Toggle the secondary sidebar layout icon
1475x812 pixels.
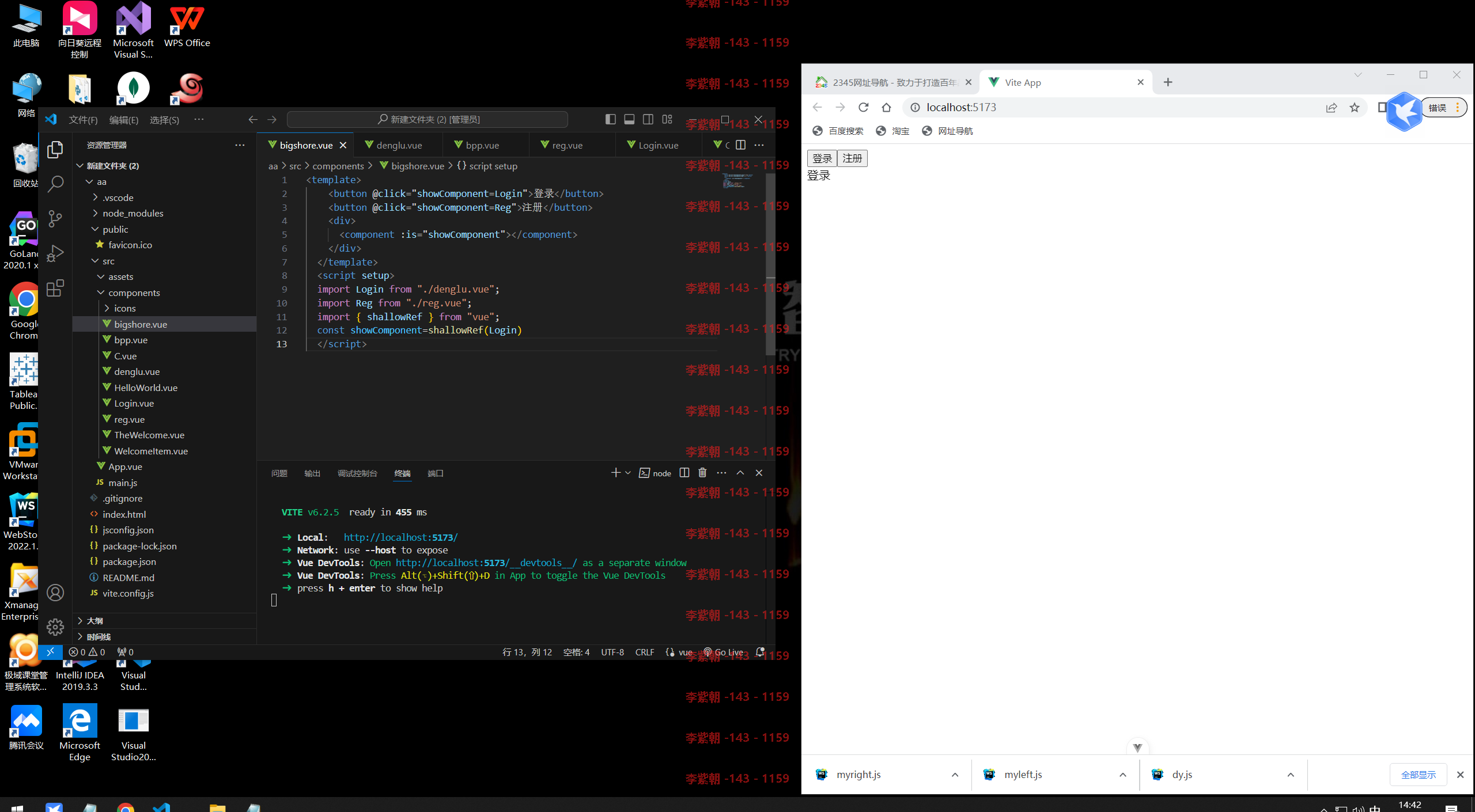click(648, 119)
